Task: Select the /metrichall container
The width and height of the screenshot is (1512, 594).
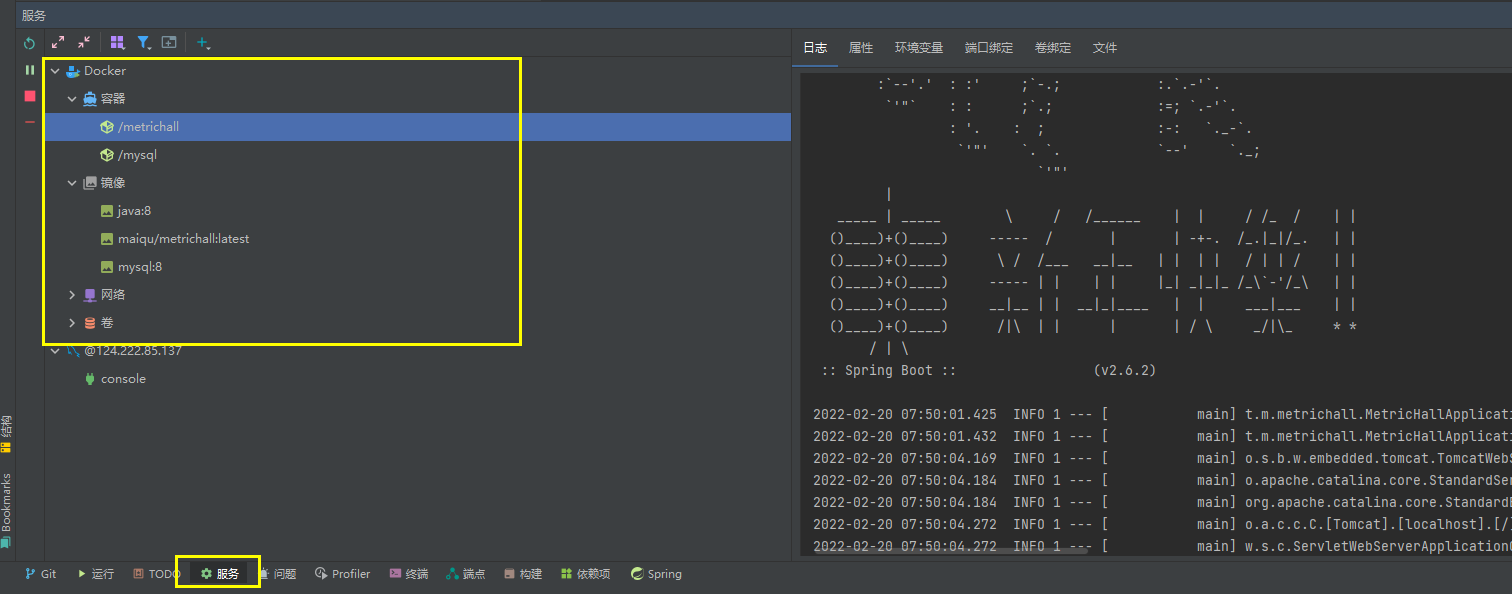Action: (418, 127)
